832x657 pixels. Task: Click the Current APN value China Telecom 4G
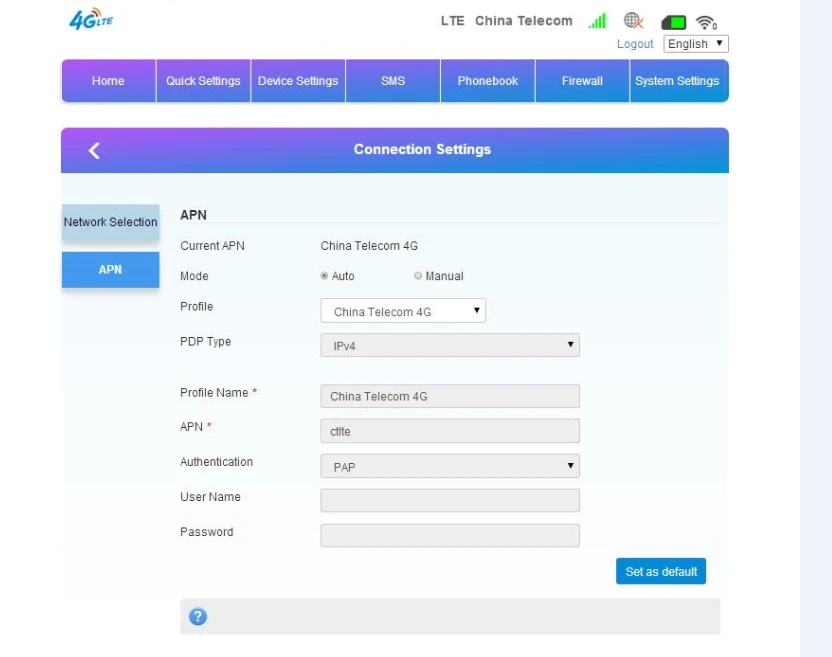click(x=369, y=246)
